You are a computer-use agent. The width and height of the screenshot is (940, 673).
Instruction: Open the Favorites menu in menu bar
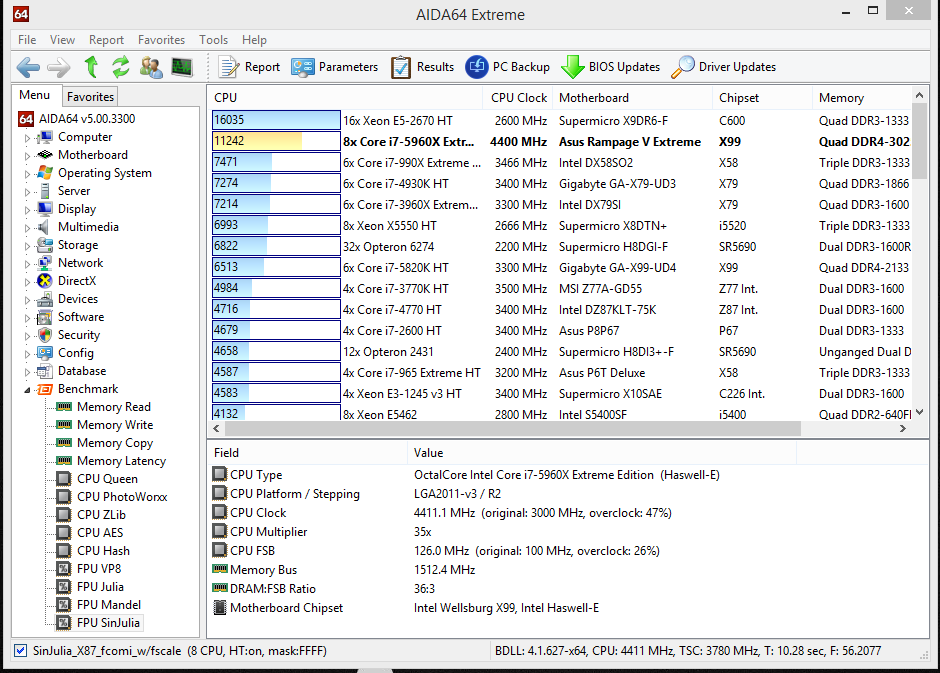[x=161, y=40]
